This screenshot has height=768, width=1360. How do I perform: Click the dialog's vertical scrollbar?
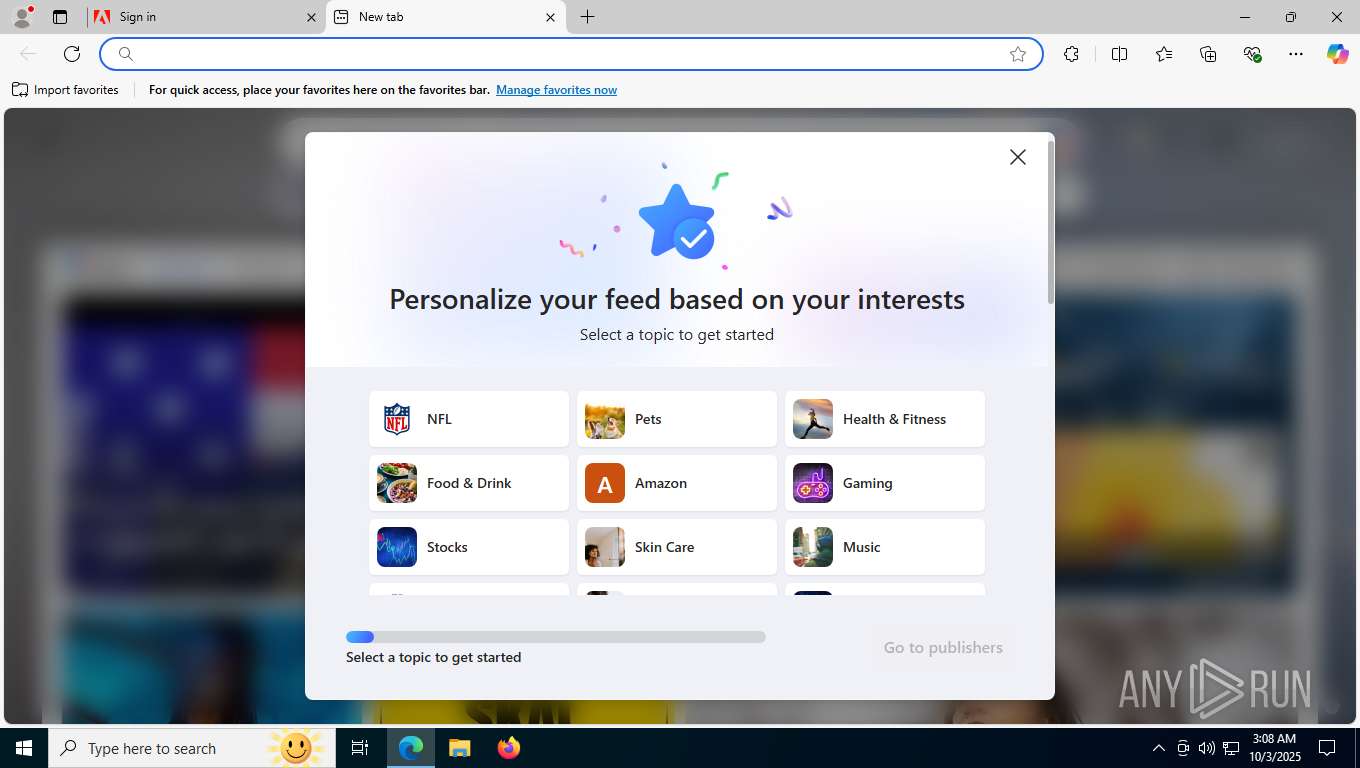[1050, 223]
